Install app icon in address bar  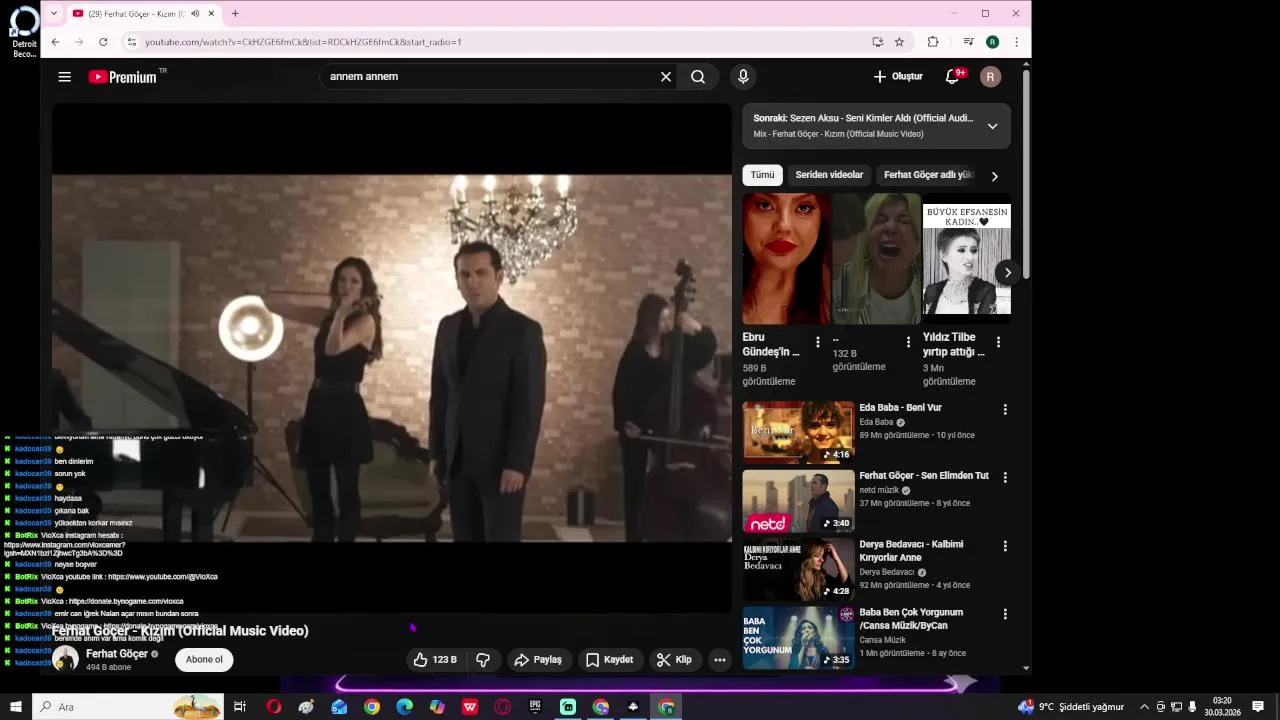point(877,42)
